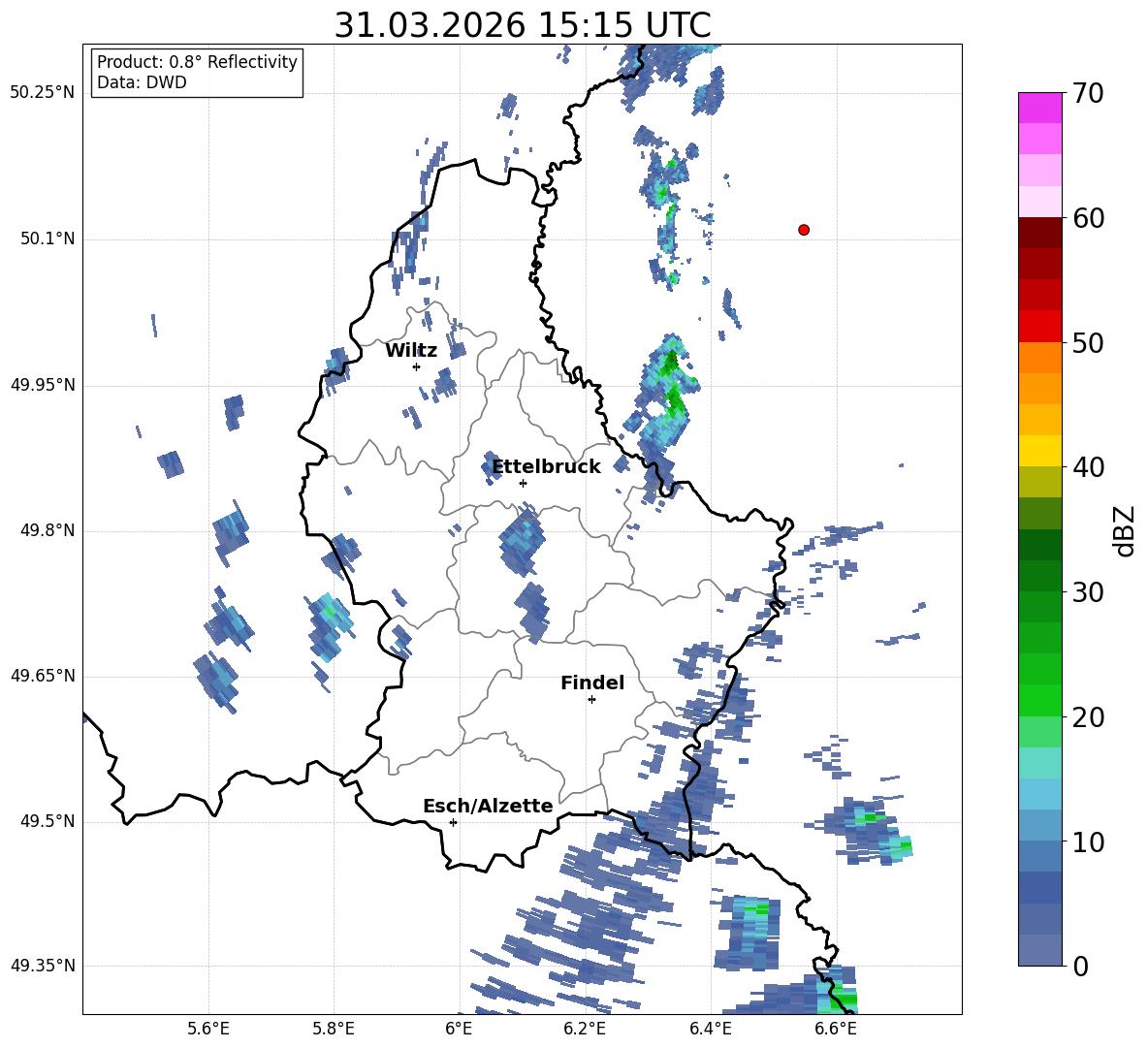Select the Findel station label

[x=592, y=683]
